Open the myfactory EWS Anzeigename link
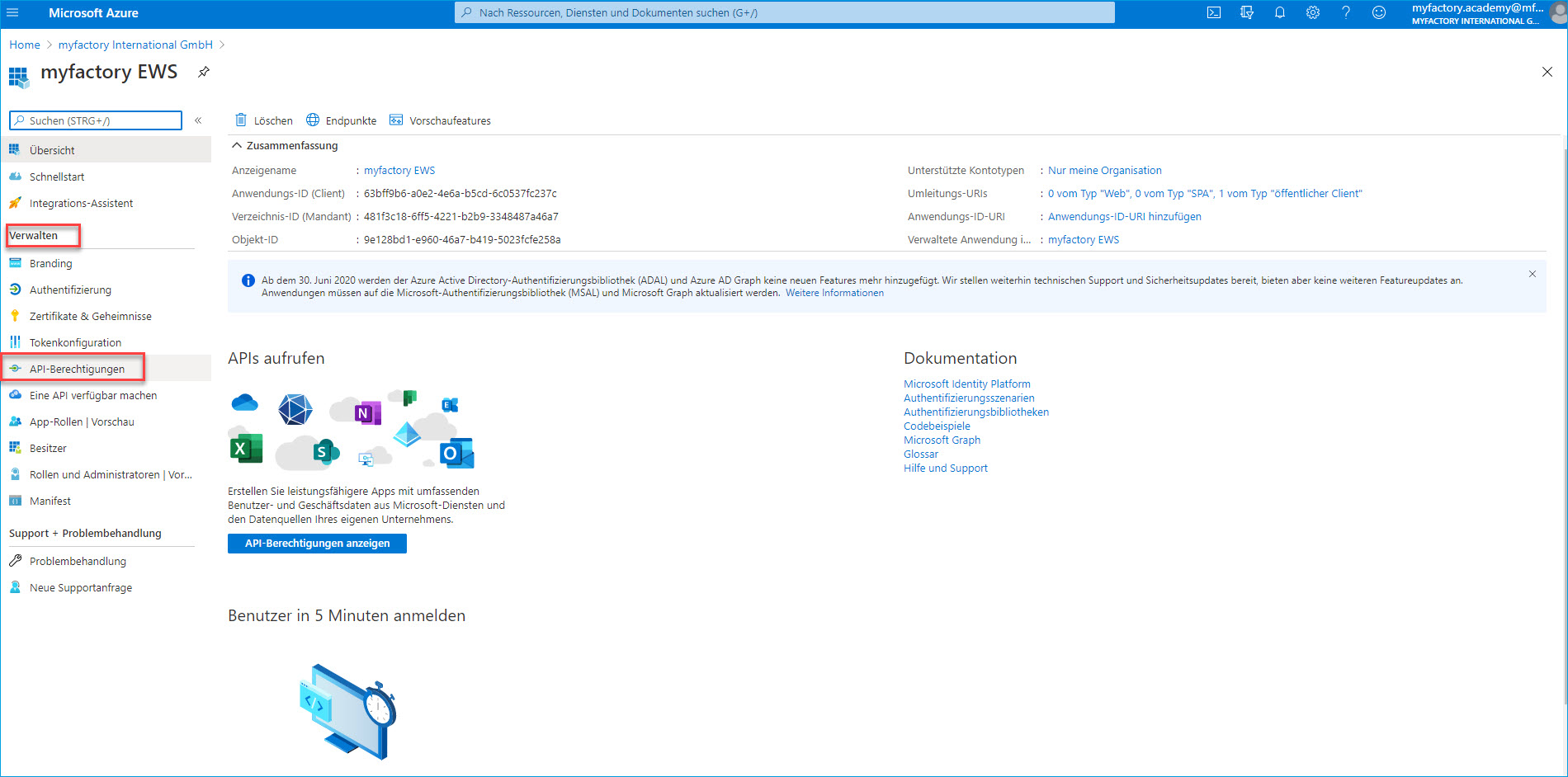 [x=399, y=171]
